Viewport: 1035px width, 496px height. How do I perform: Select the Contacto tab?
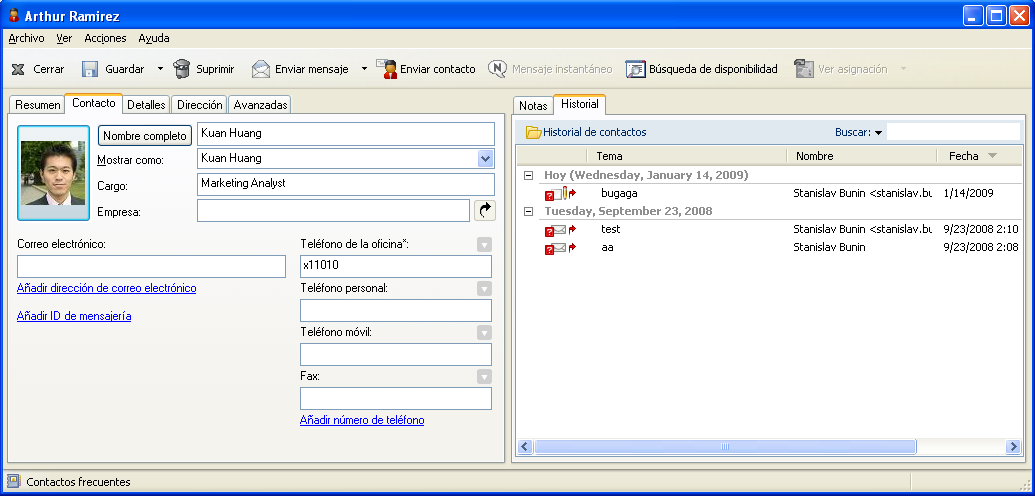coord(94,104)
